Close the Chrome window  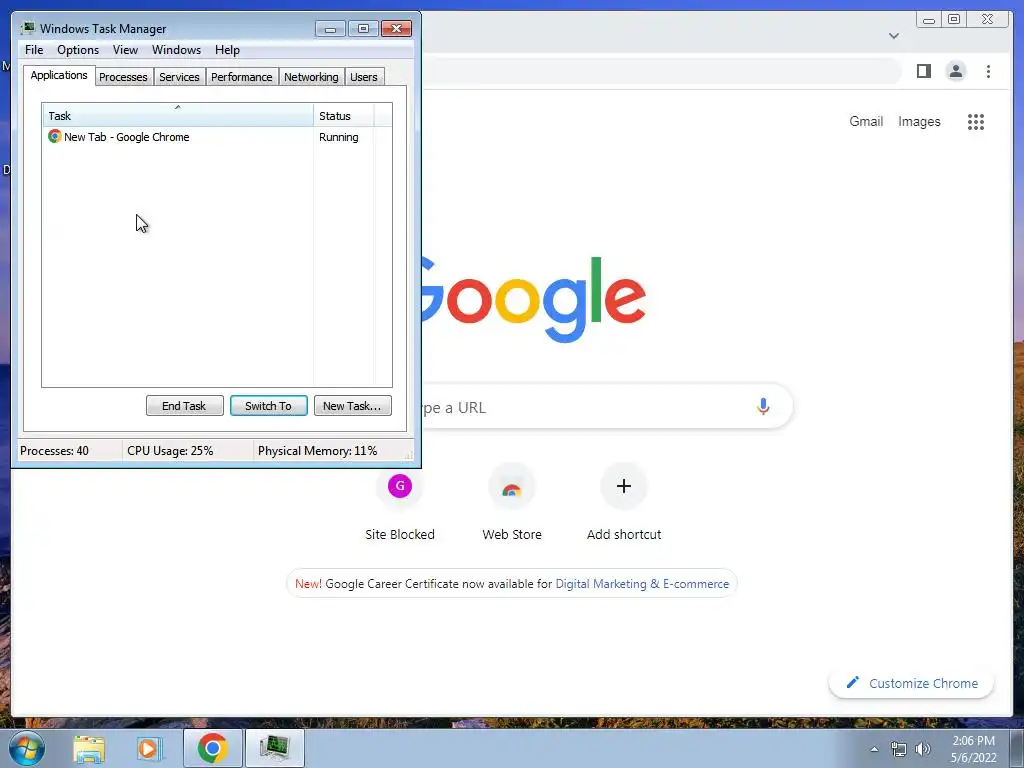(x=987, y=20)
